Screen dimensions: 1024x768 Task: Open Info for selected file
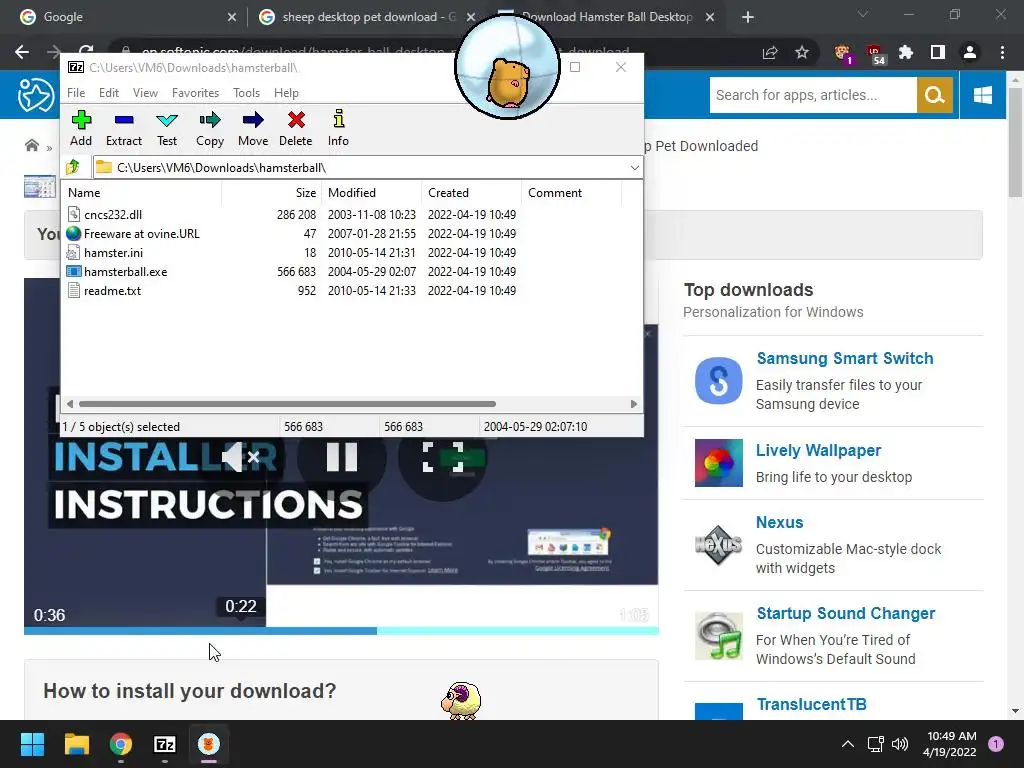338,129
